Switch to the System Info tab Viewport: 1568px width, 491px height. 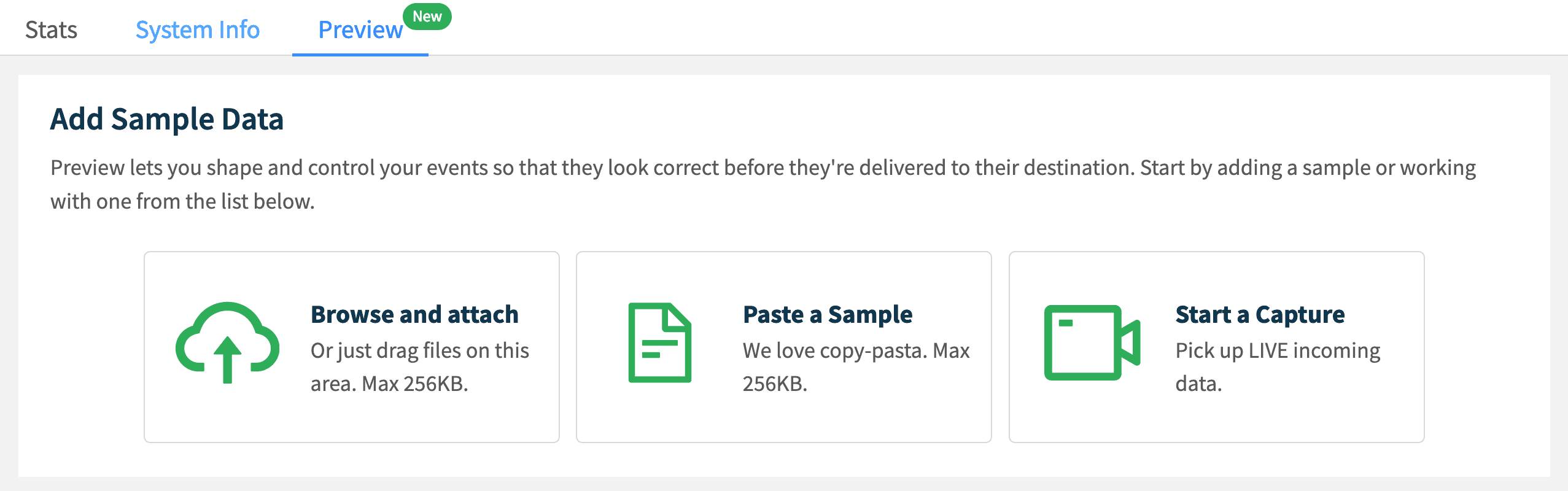pyautogui.click(x=197, y=29)
